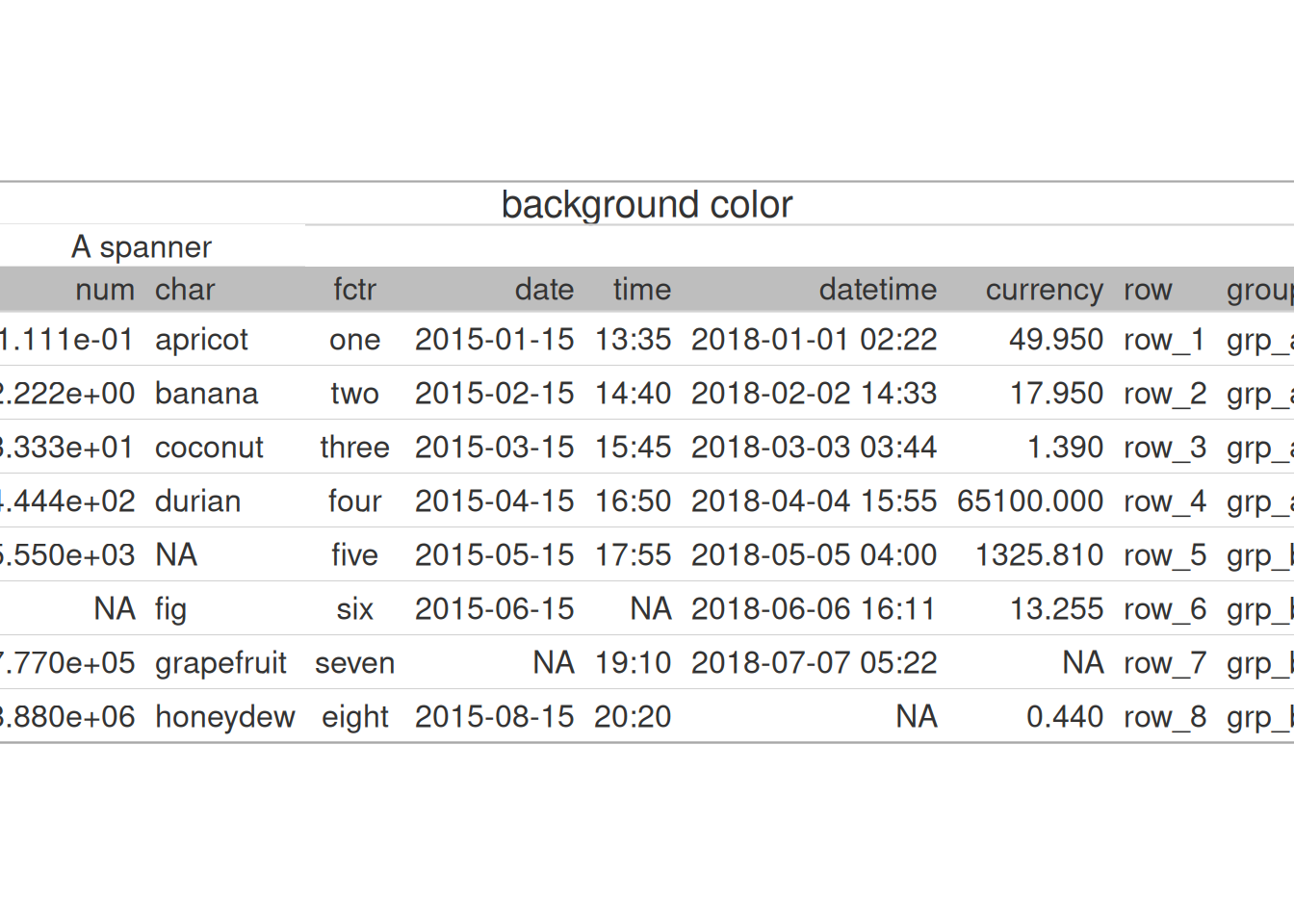Select the 'fctr' column header
The width and height of the screenshot is (1294, 924).
(x=354, y=290)
